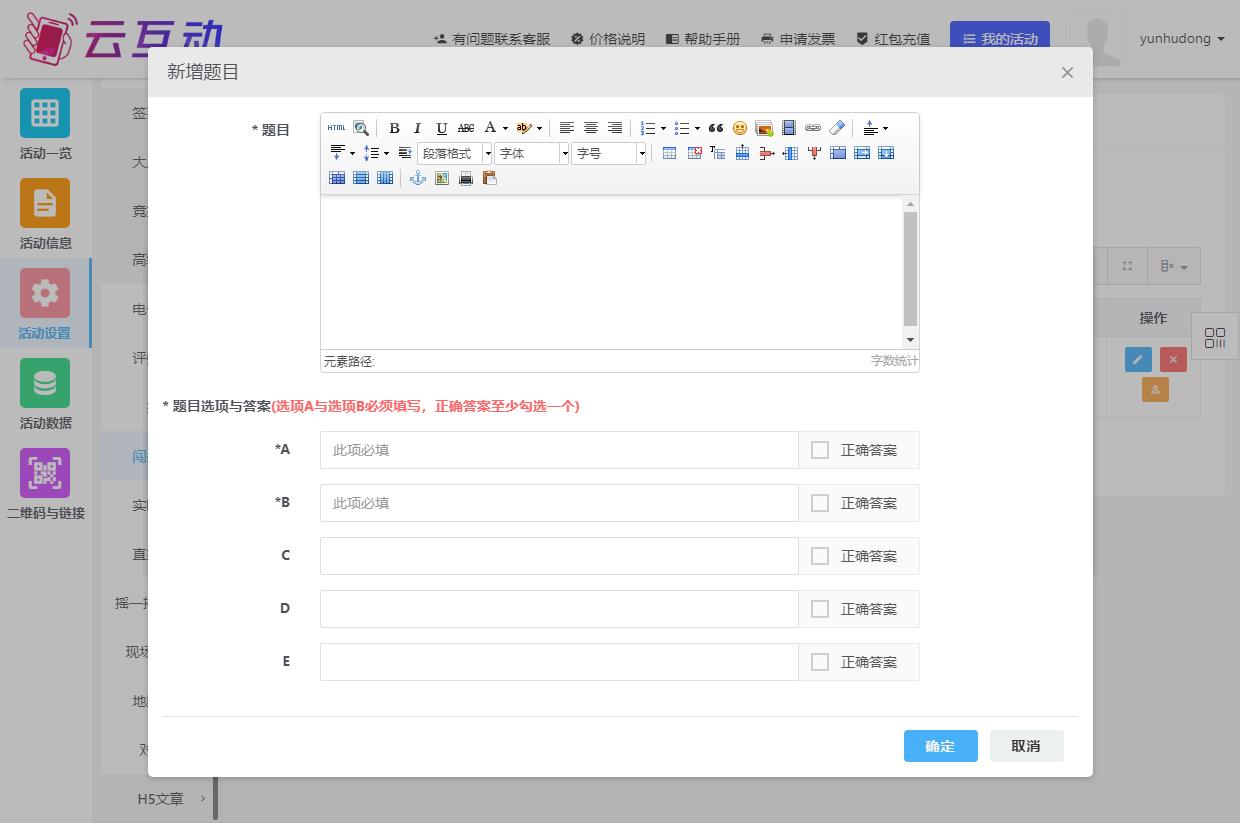Check 正确答案 for option A

820,450
